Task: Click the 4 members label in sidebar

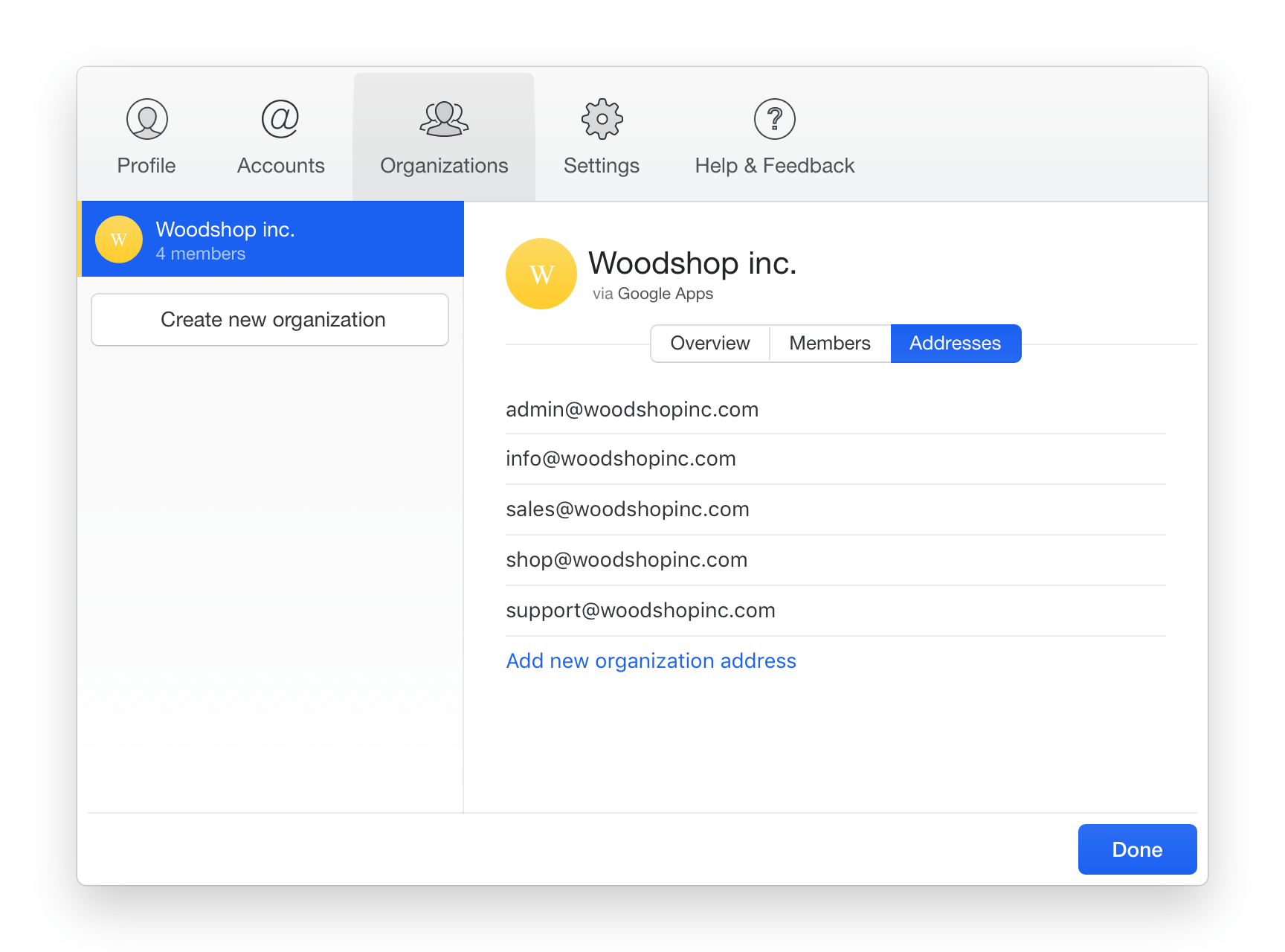Action: (201, 254)
